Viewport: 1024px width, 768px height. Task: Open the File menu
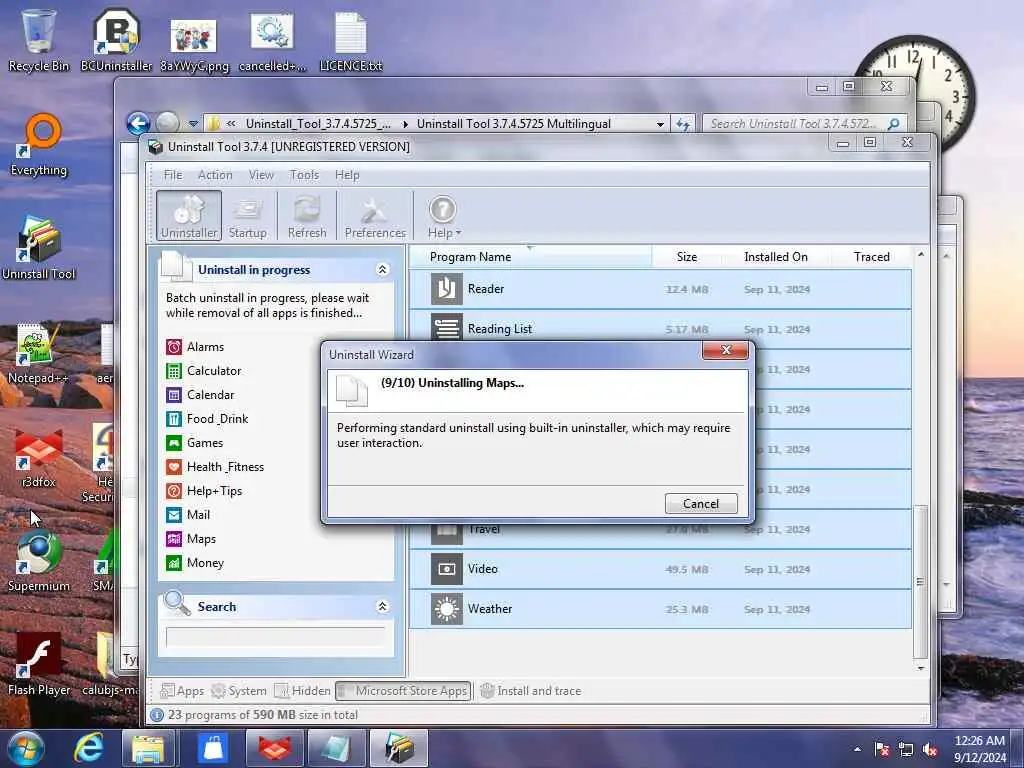[x=173, y=175]
